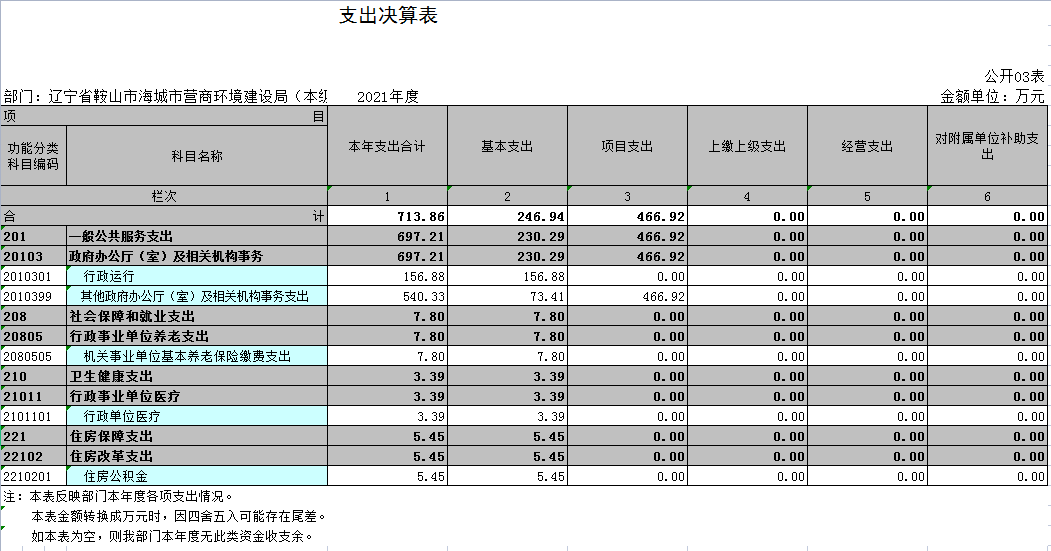The image size is (1051, 551).
Task: Click code cell 22102
Action: point(34,456)
